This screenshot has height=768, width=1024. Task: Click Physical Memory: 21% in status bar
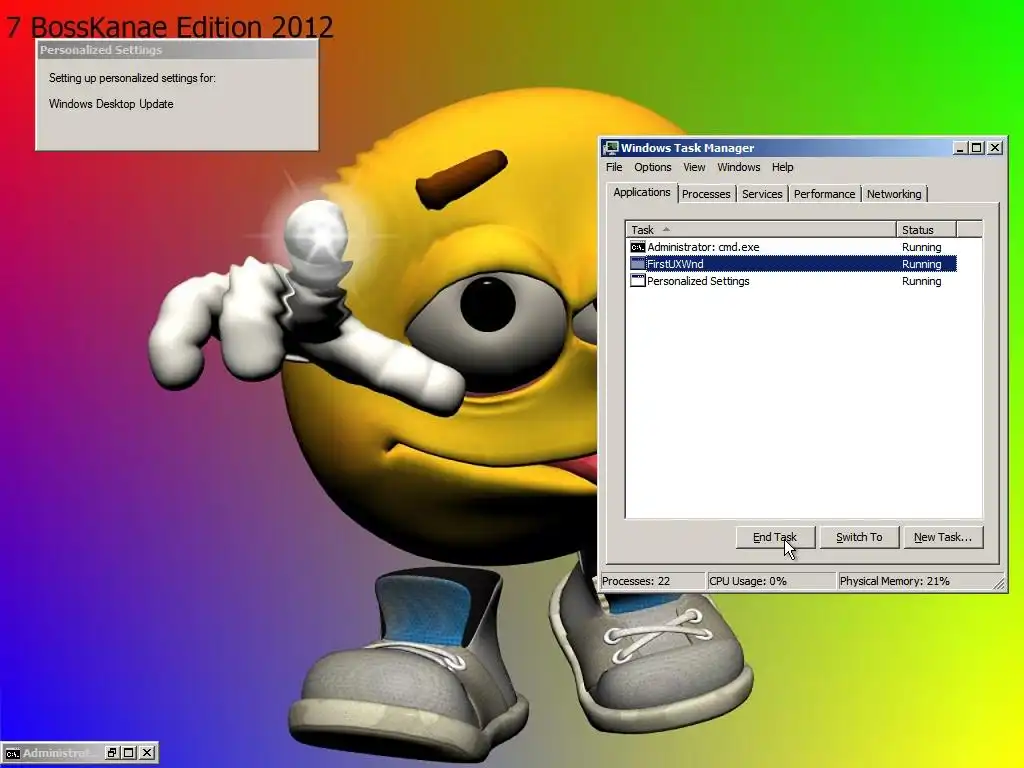coord(895,581)
